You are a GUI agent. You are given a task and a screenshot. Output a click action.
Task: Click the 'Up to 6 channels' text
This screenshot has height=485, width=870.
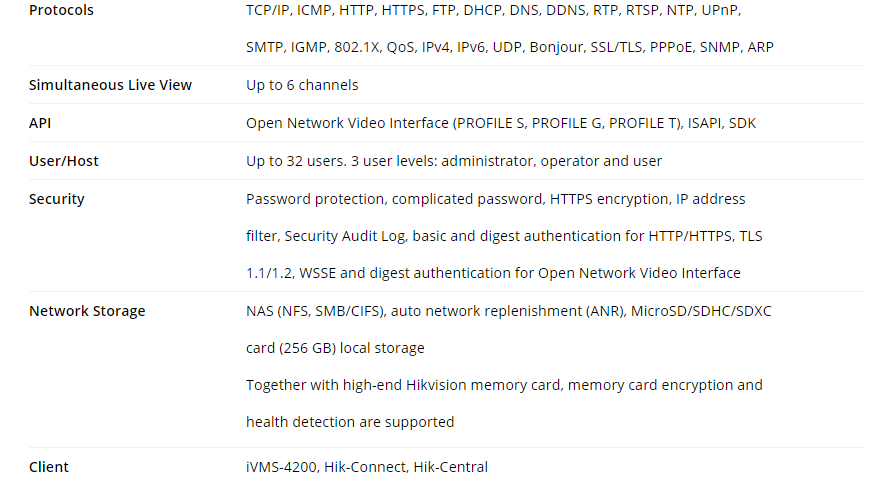click(x=302, y=85)
